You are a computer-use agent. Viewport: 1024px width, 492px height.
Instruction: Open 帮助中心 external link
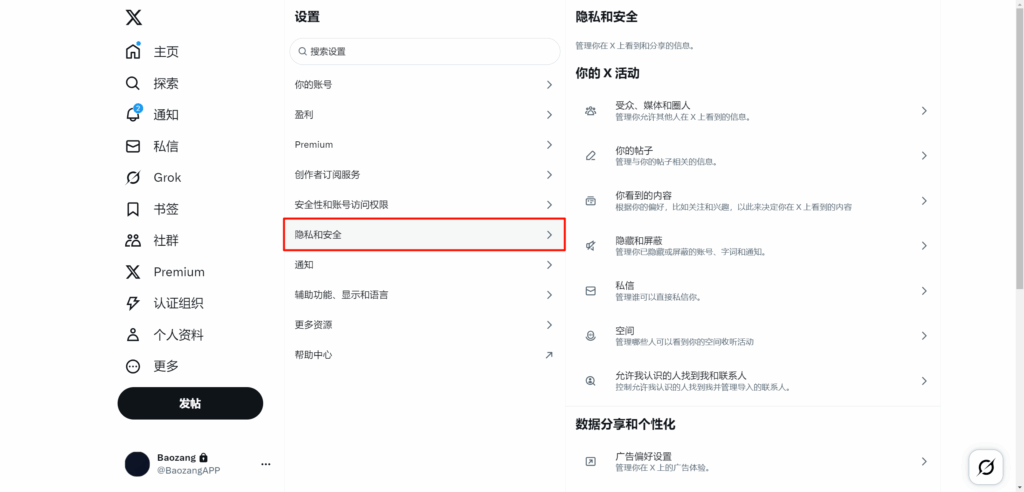425,355
